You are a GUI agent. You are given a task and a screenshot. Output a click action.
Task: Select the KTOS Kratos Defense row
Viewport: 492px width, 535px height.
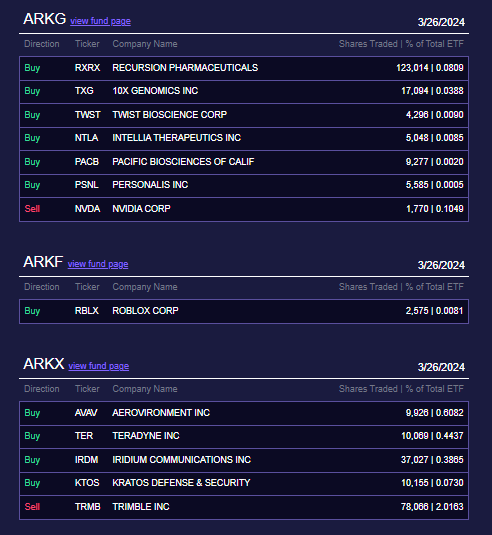click(244, 483)
